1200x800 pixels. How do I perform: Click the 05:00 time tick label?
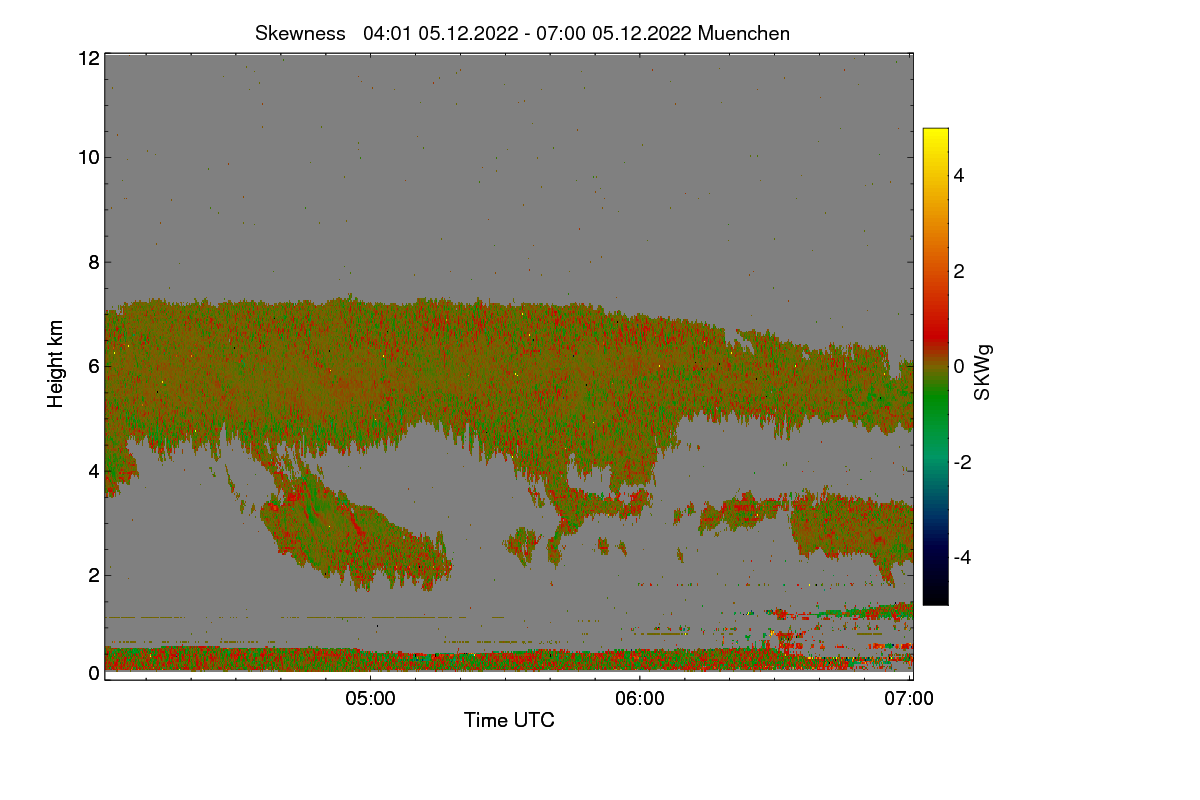click(x=370, y=699)
